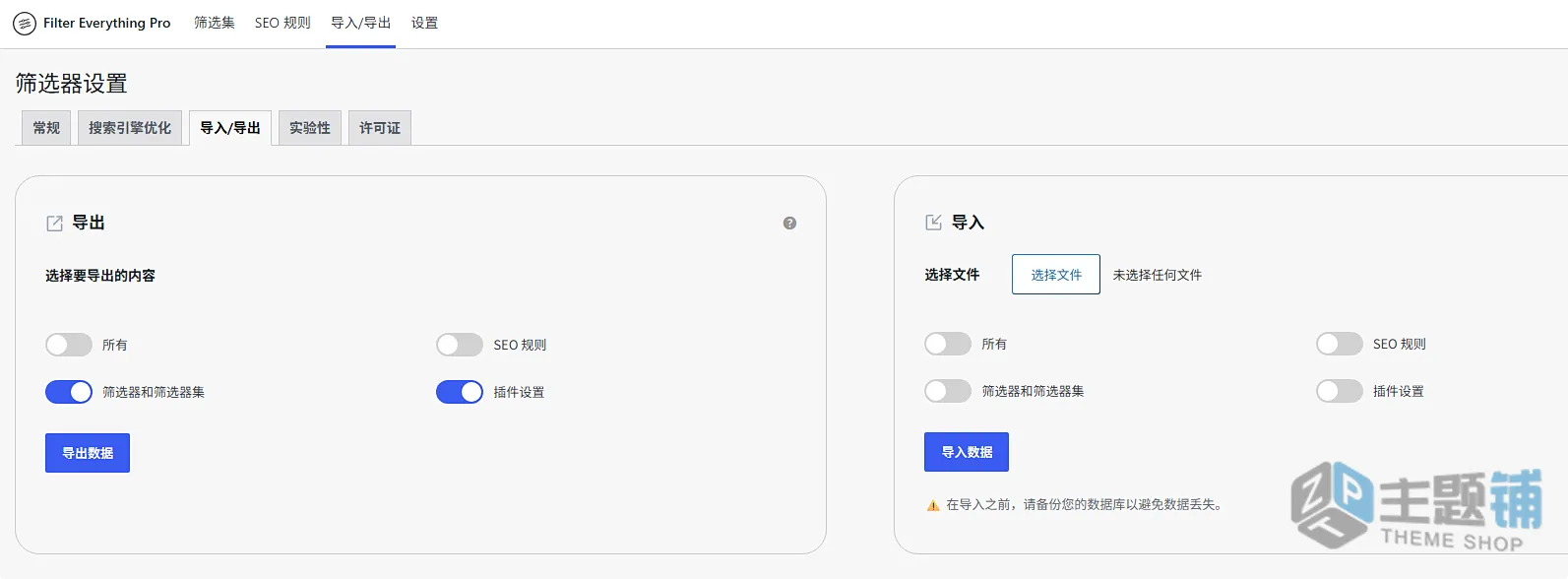Click the 选择文件 button
This screenshot has width=1568, height=579.
click(x=1056, y=275)
